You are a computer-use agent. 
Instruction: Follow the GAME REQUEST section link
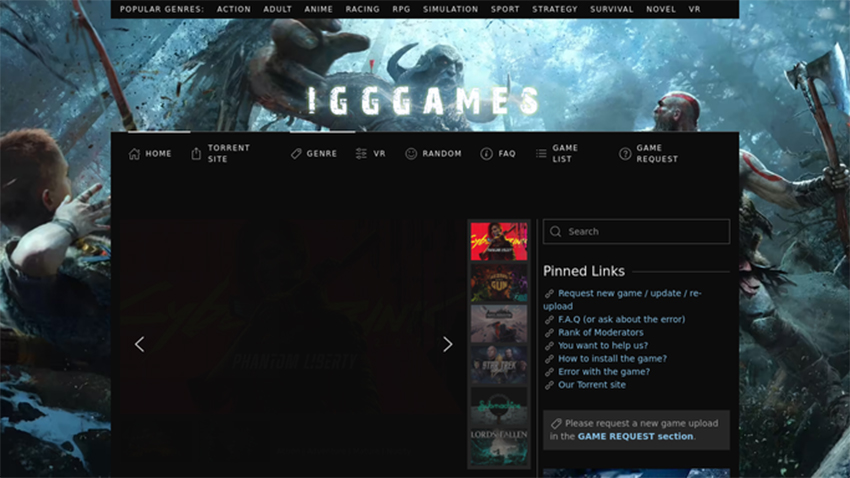[635, 437]
